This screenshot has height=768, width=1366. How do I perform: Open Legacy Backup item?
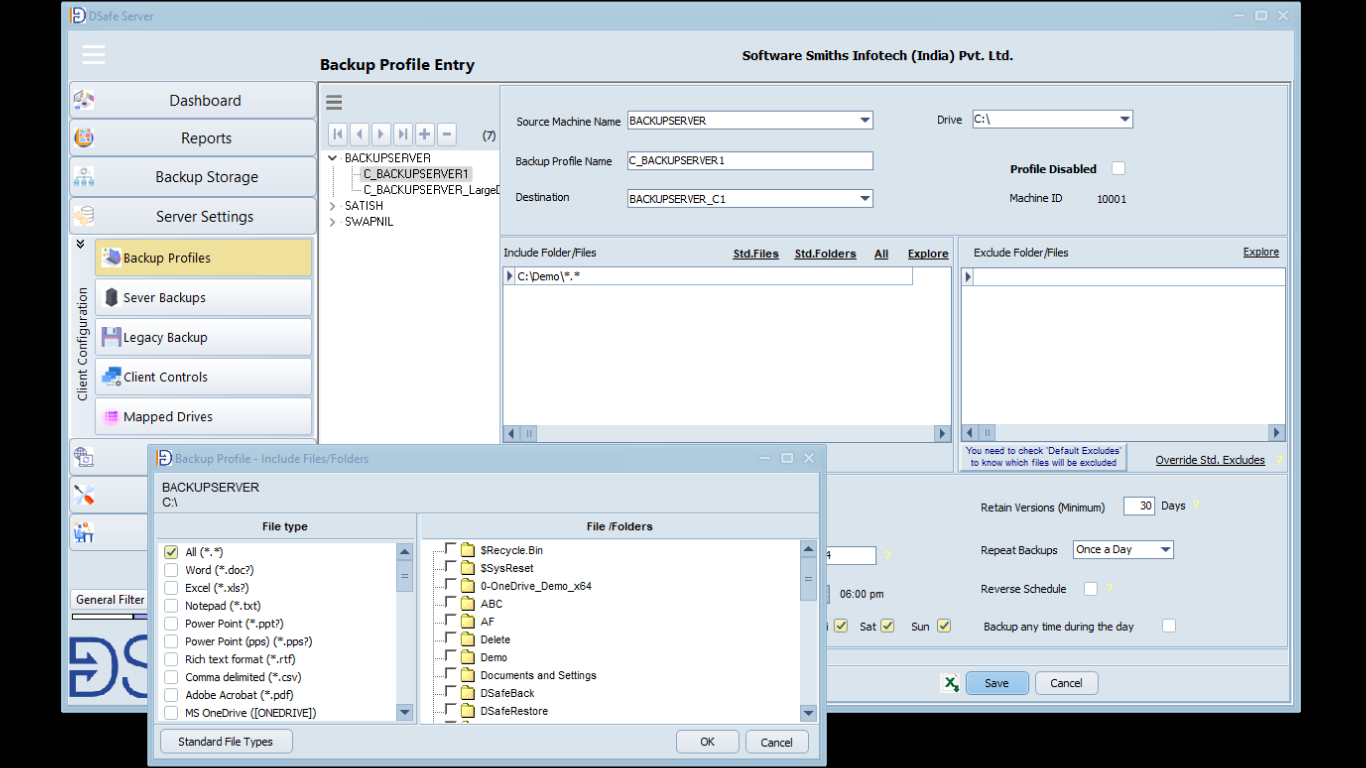pyautogui.click(x=203, y=337)
